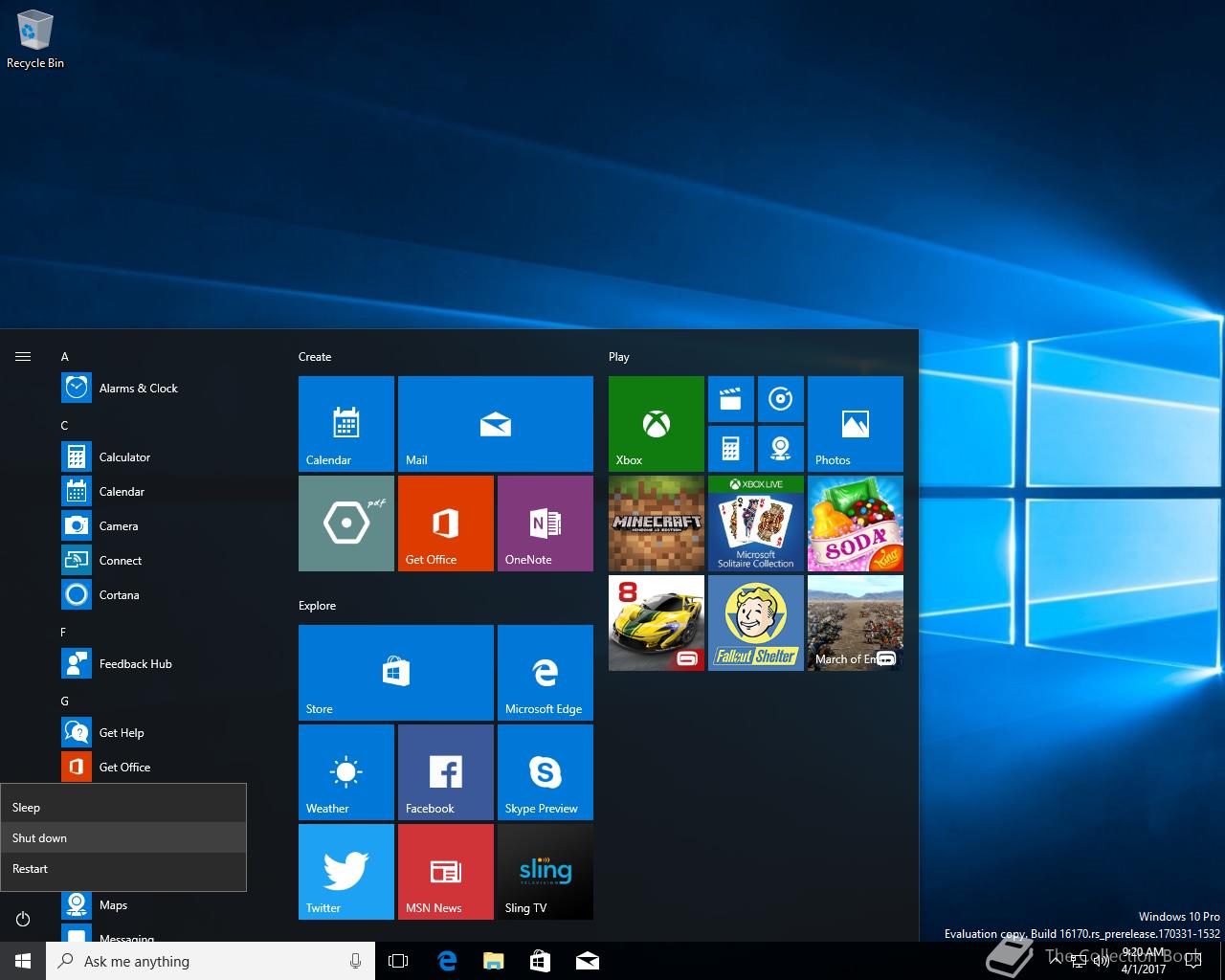Click the Ask me anything search box
This screenshot has height=980, width=1225.
tap(211, 961)
